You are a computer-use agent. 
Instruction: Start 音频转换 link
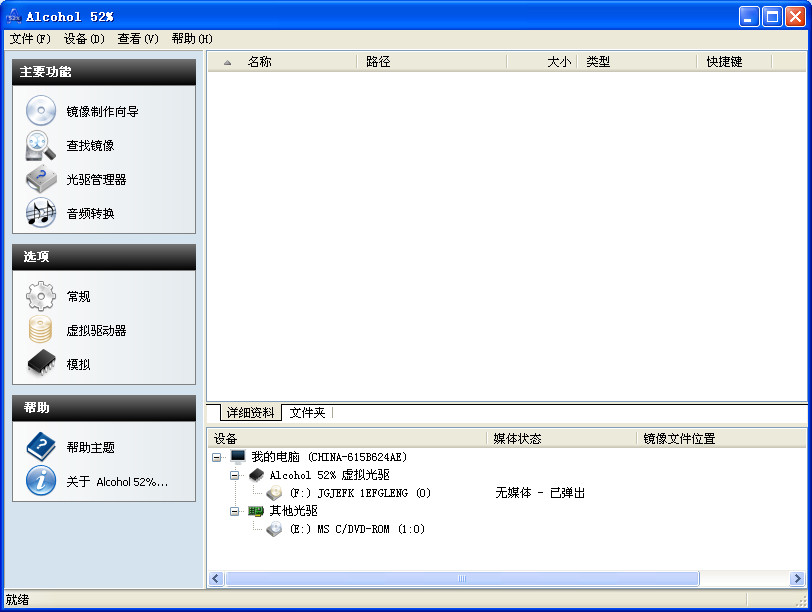pyautogui.click(x=90, y=213)
